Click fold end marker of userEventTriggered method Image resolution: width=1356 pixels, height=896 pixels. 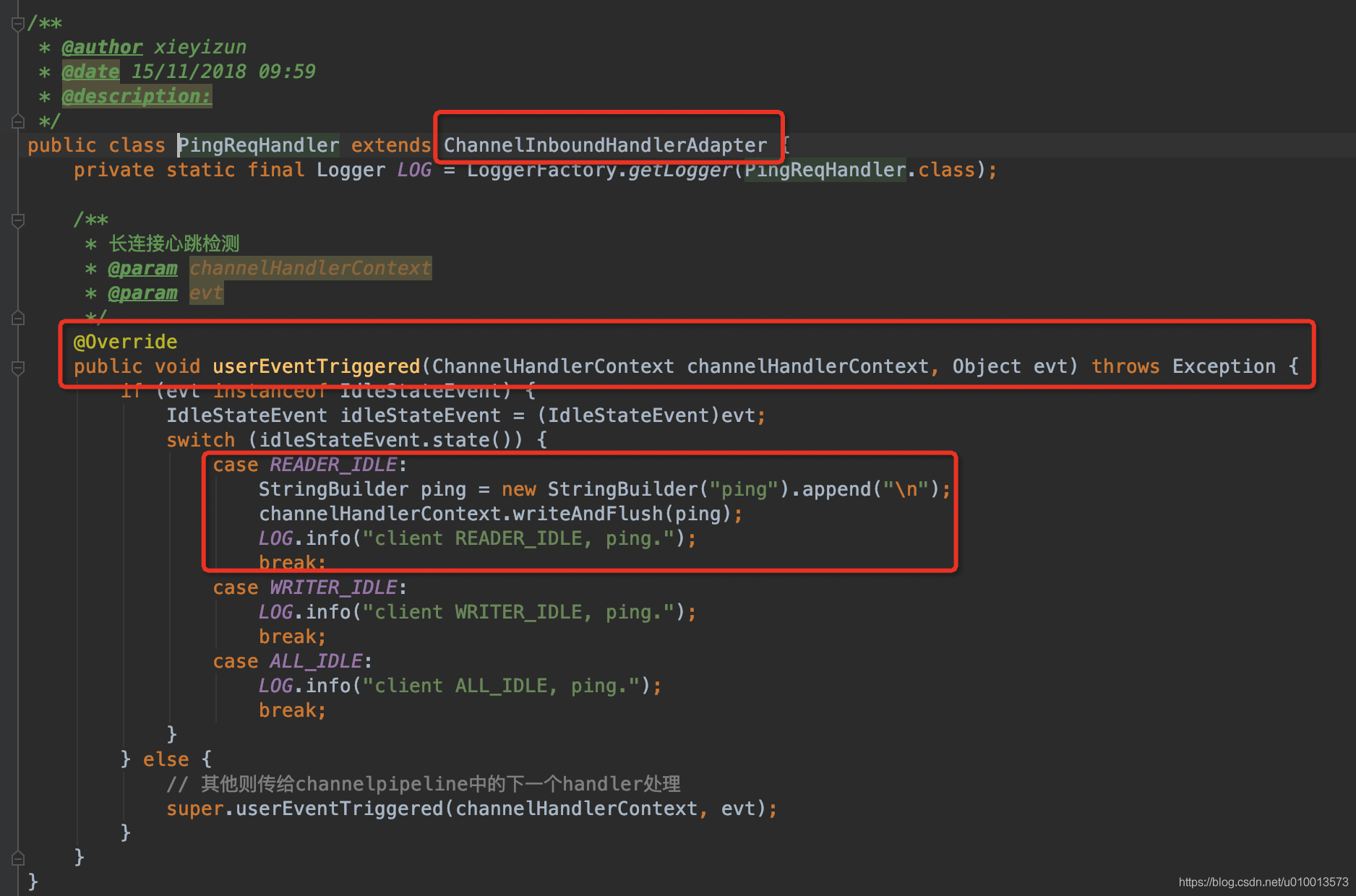(18, 858)
